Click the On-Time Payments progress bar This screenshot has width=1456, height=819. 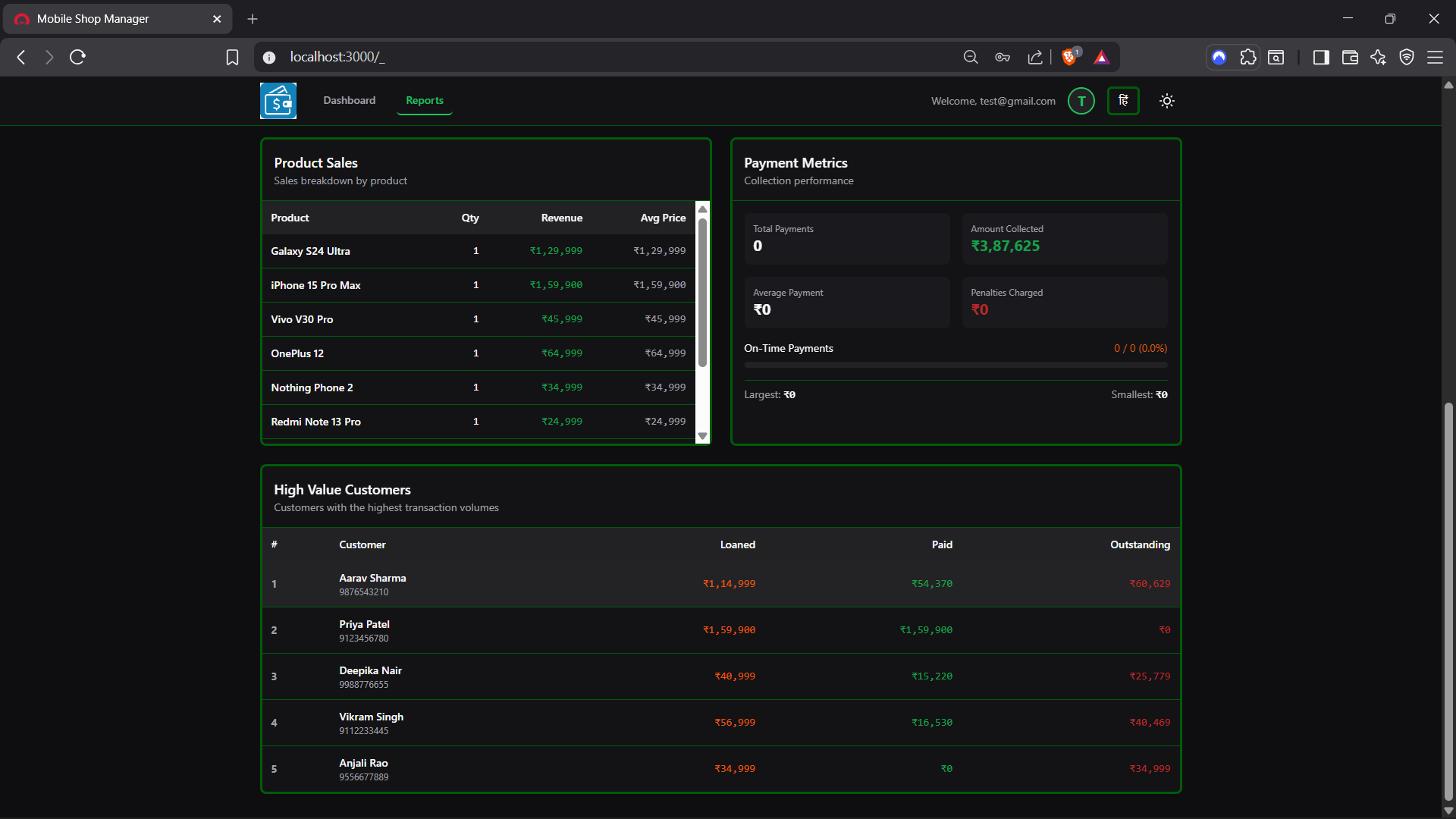[955, 365]
